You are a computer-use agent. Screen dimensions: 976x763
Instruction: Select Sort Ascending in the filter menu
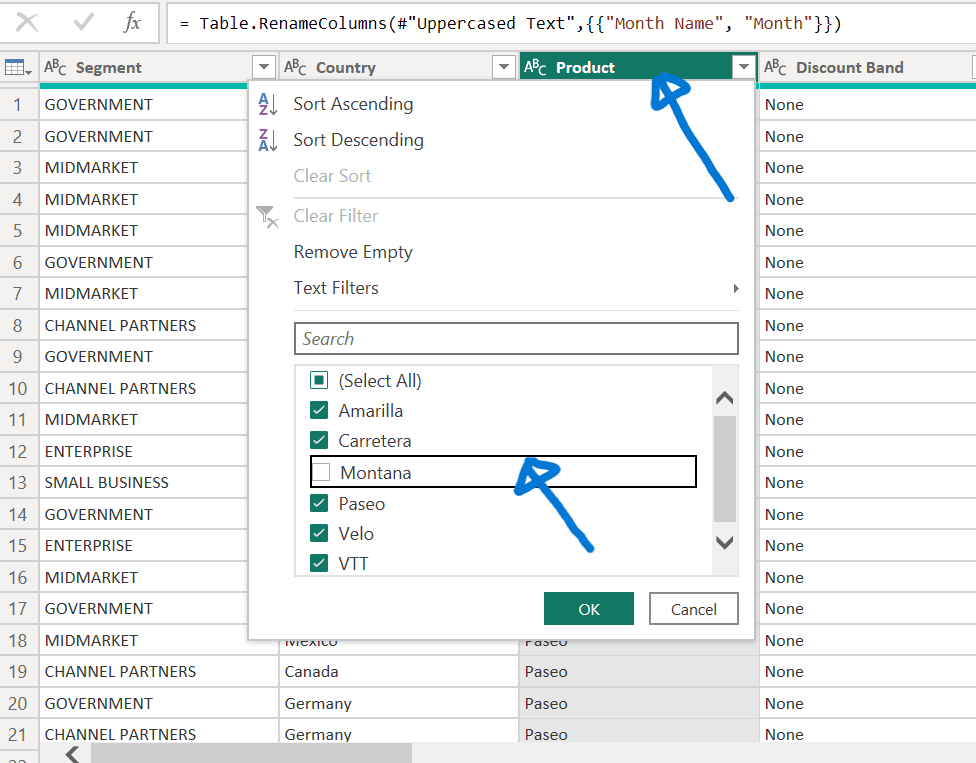pos(352,103)
